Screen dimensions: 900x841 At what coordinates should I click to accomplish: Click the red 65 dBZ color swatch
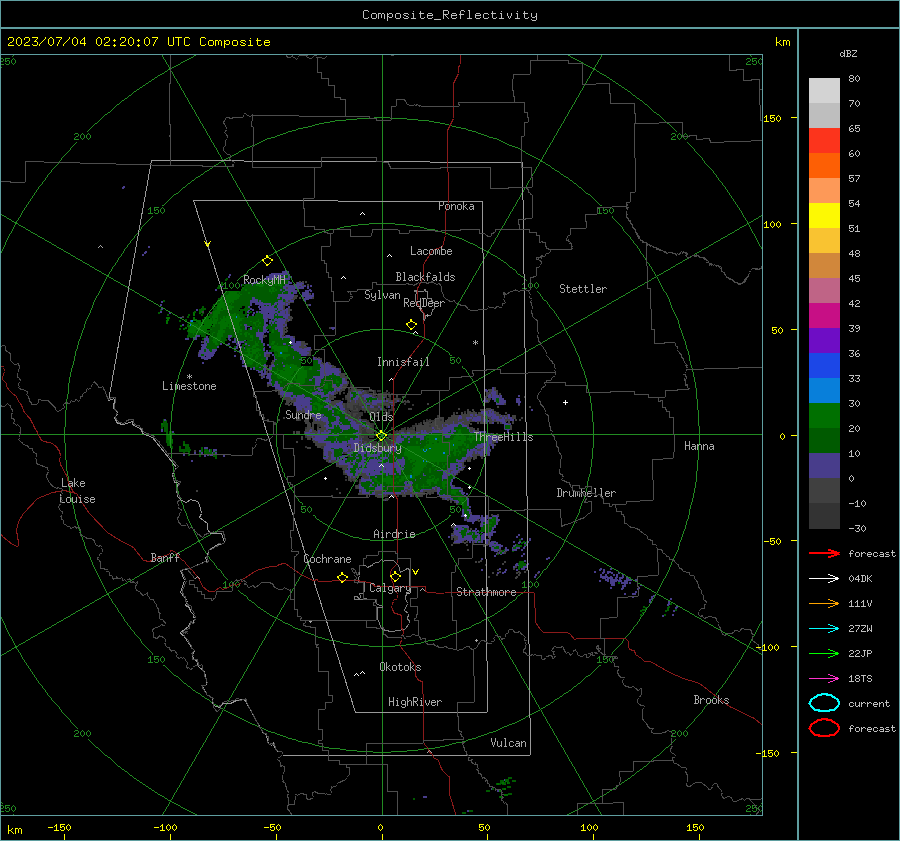point(824,141)
